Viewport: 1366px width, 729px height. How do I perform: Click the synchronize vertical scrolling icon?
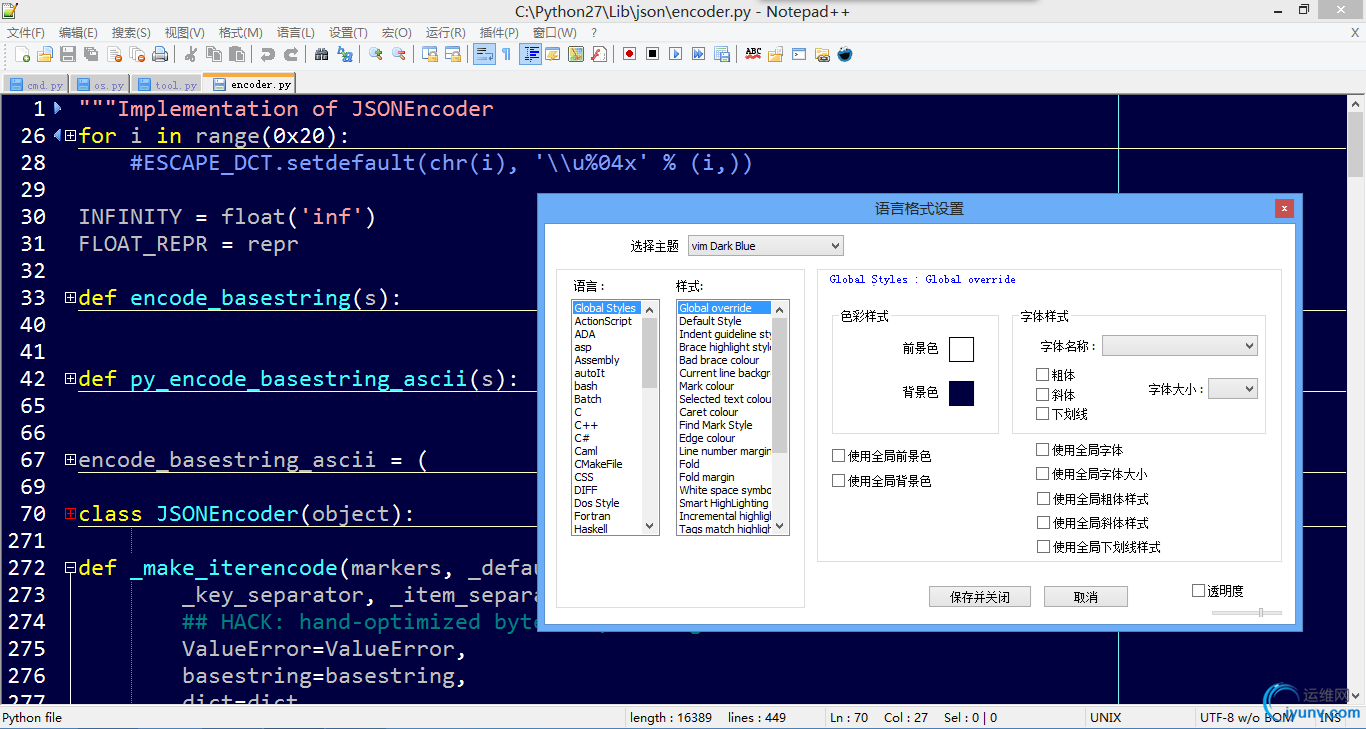[x=429, y=54]
